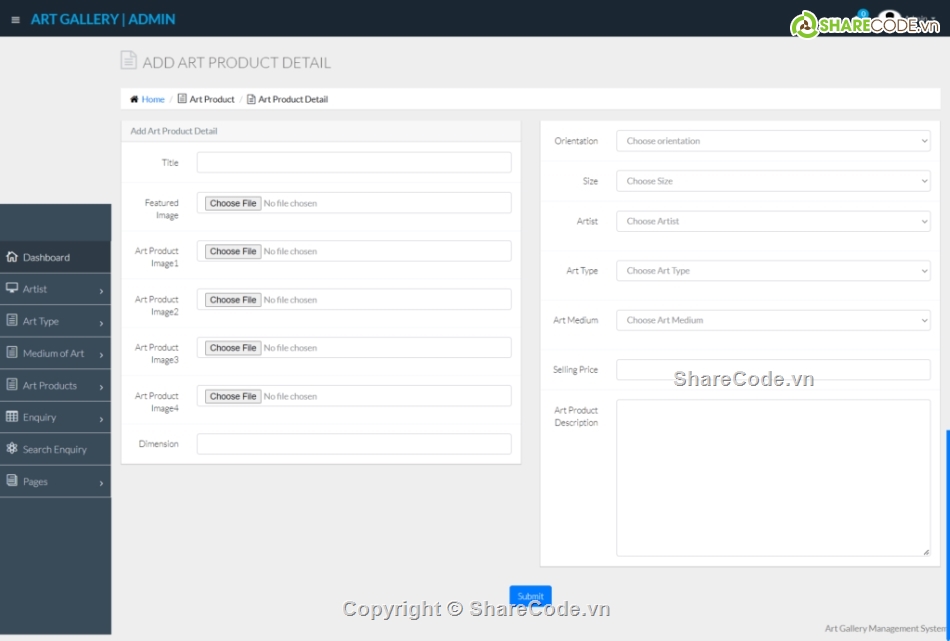
Task: Click the Dashboard home icon in sidebar
Action: [12, 257]
